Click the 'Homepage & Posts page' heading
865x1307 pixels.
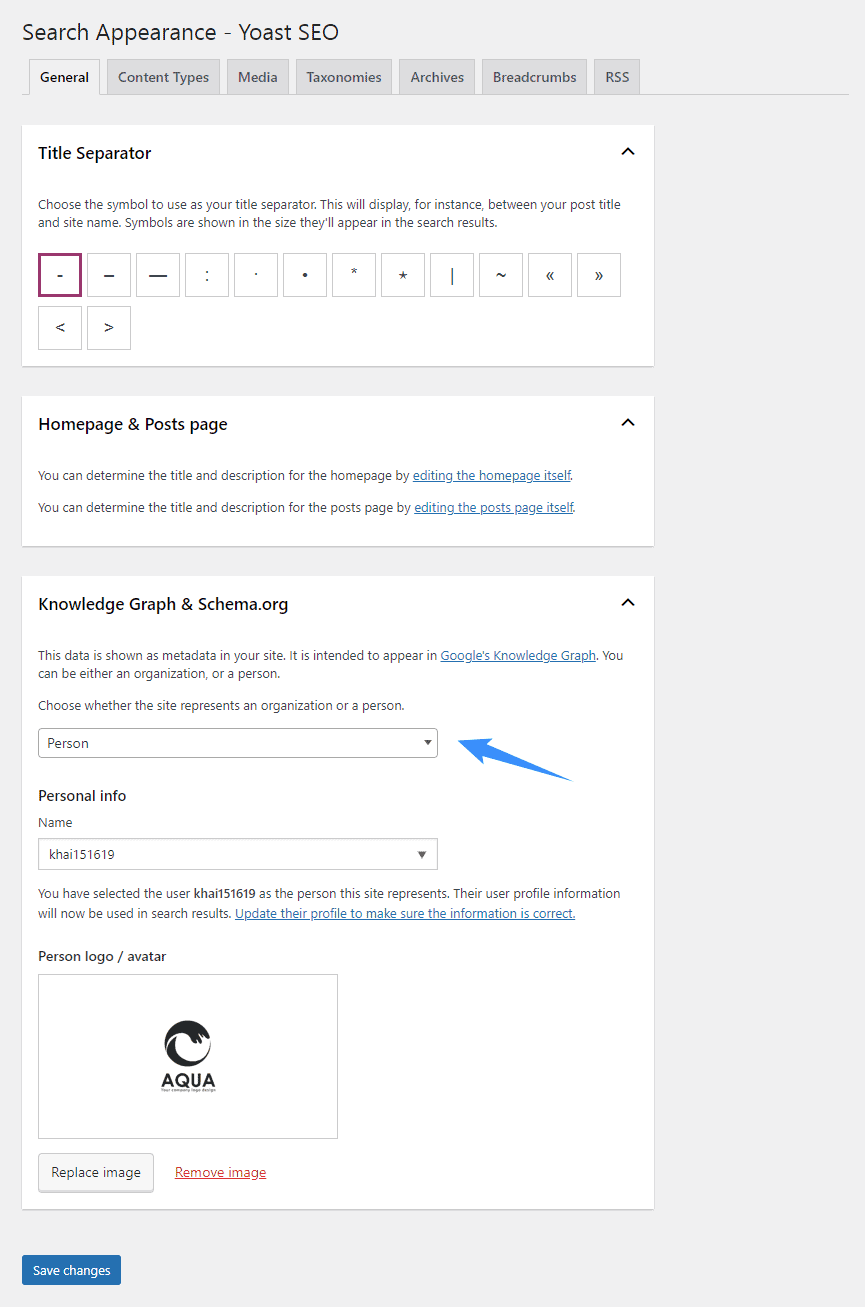[x=133, y=424]
